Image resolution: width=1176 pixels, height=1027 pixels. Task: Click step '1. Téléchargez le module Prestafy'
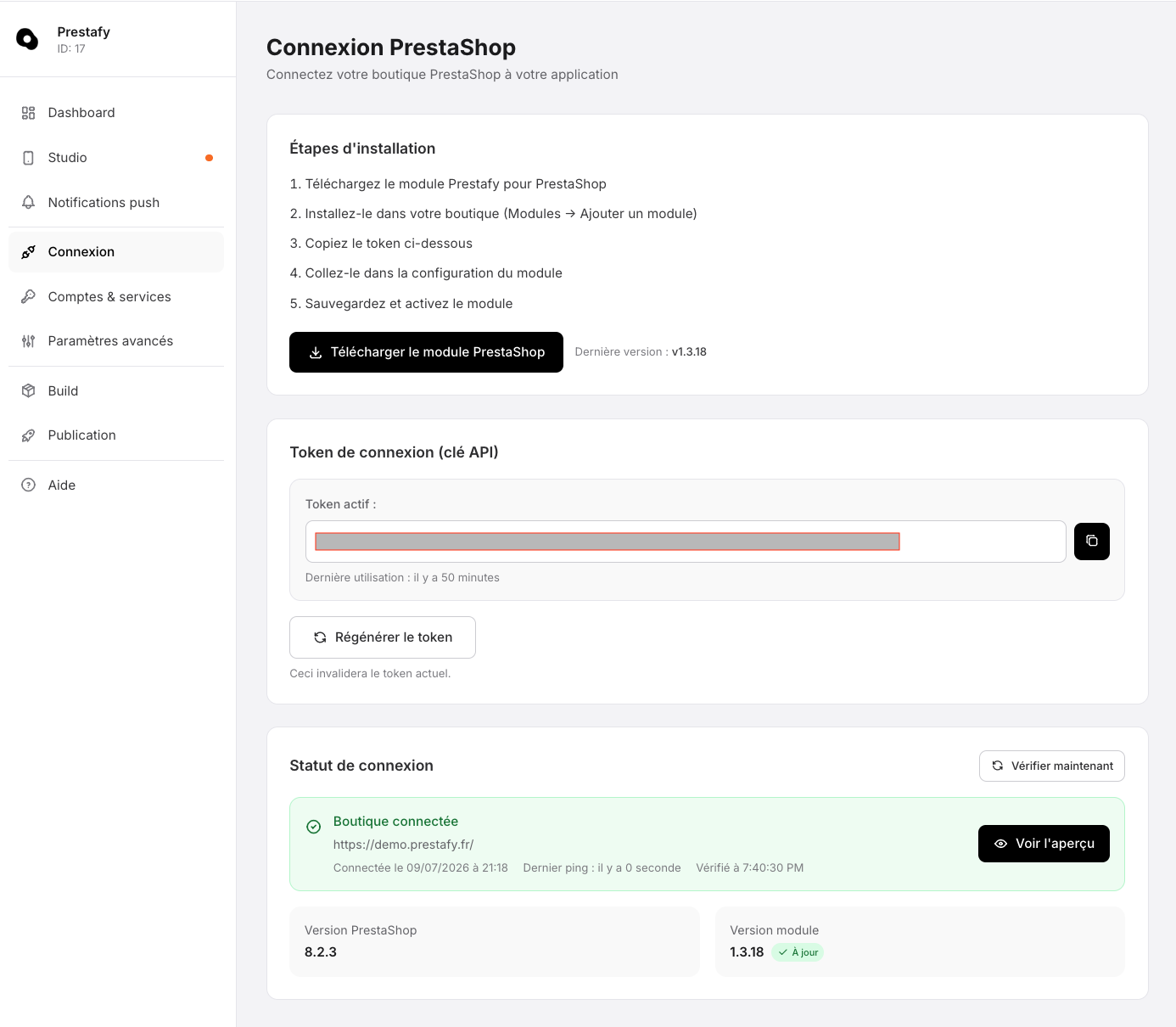(448, 184)
